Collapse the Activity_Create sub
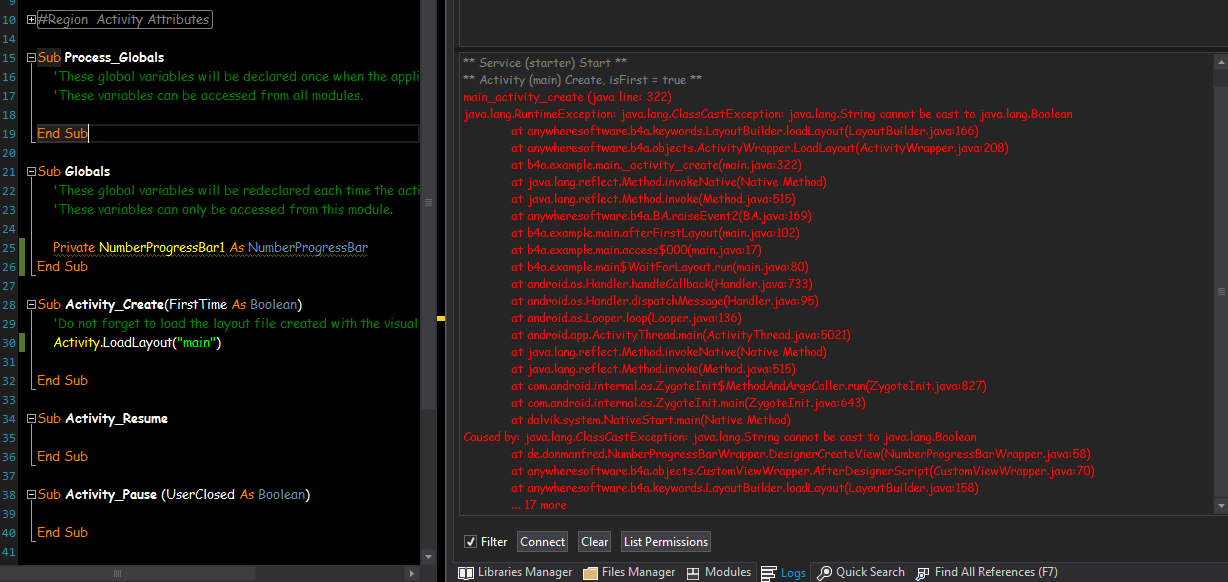 (x=32, y=305)
